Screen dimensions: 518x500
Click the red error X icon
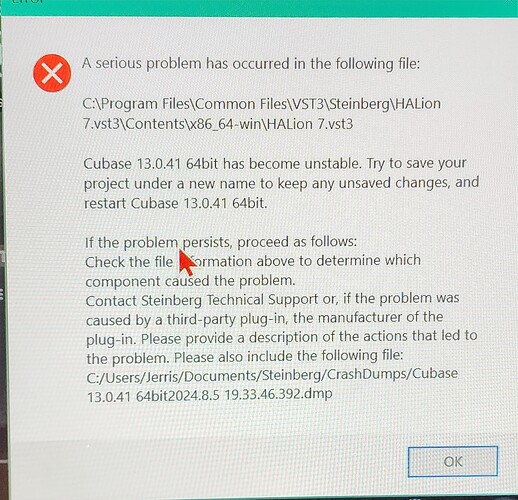pyautogui.click(x=52, y=73)
